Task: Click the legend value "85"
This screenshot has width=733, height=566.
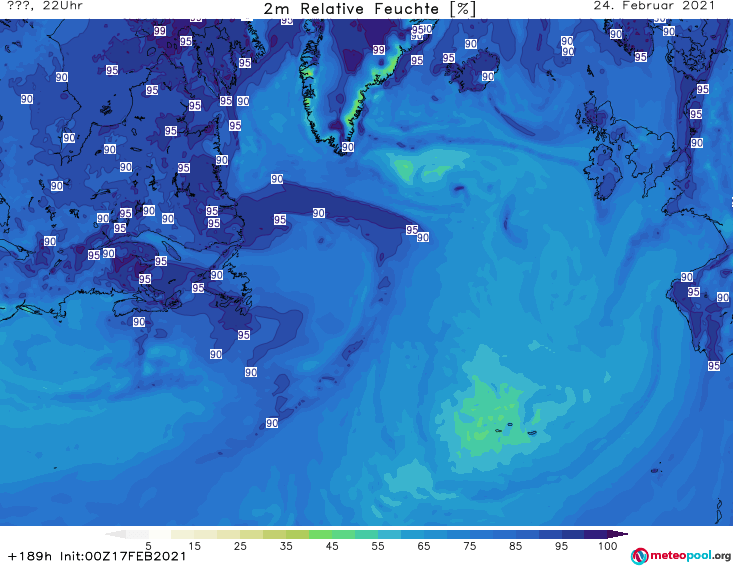Action: [x=516, y=546]
